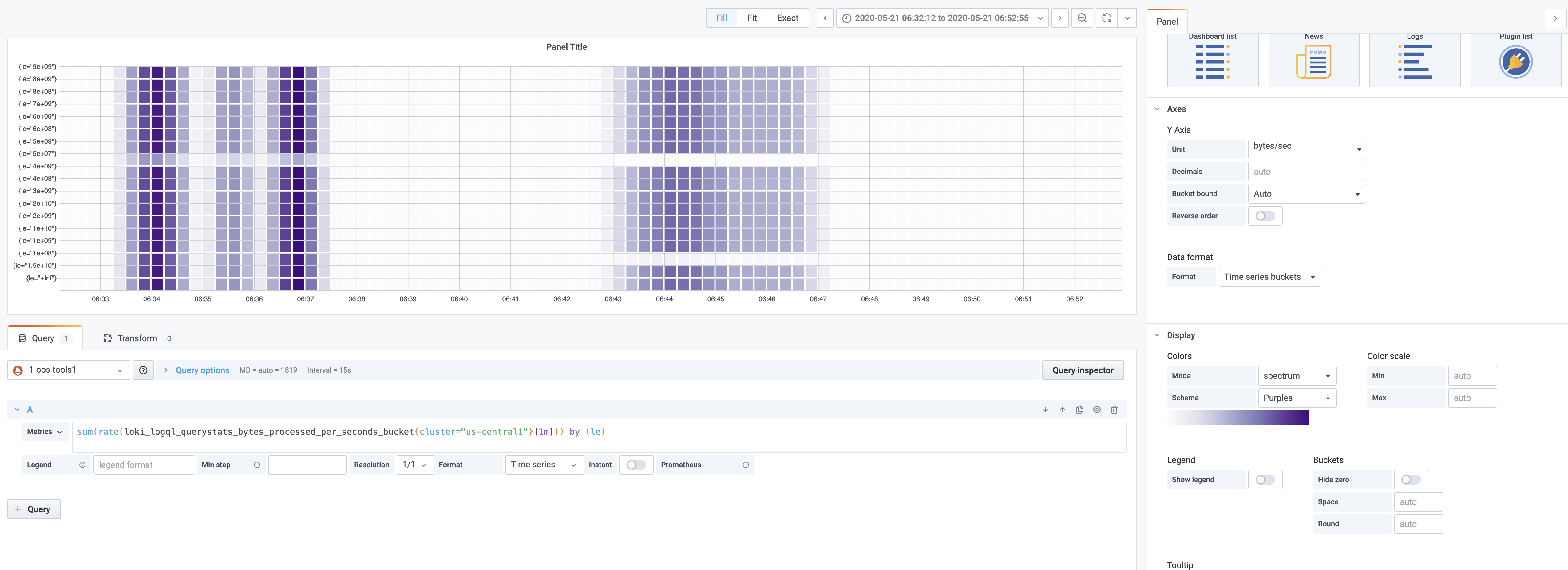Delete query A with the trash icon
The width and height of the screenshot is (1568, 570).
coord(1115,409)
